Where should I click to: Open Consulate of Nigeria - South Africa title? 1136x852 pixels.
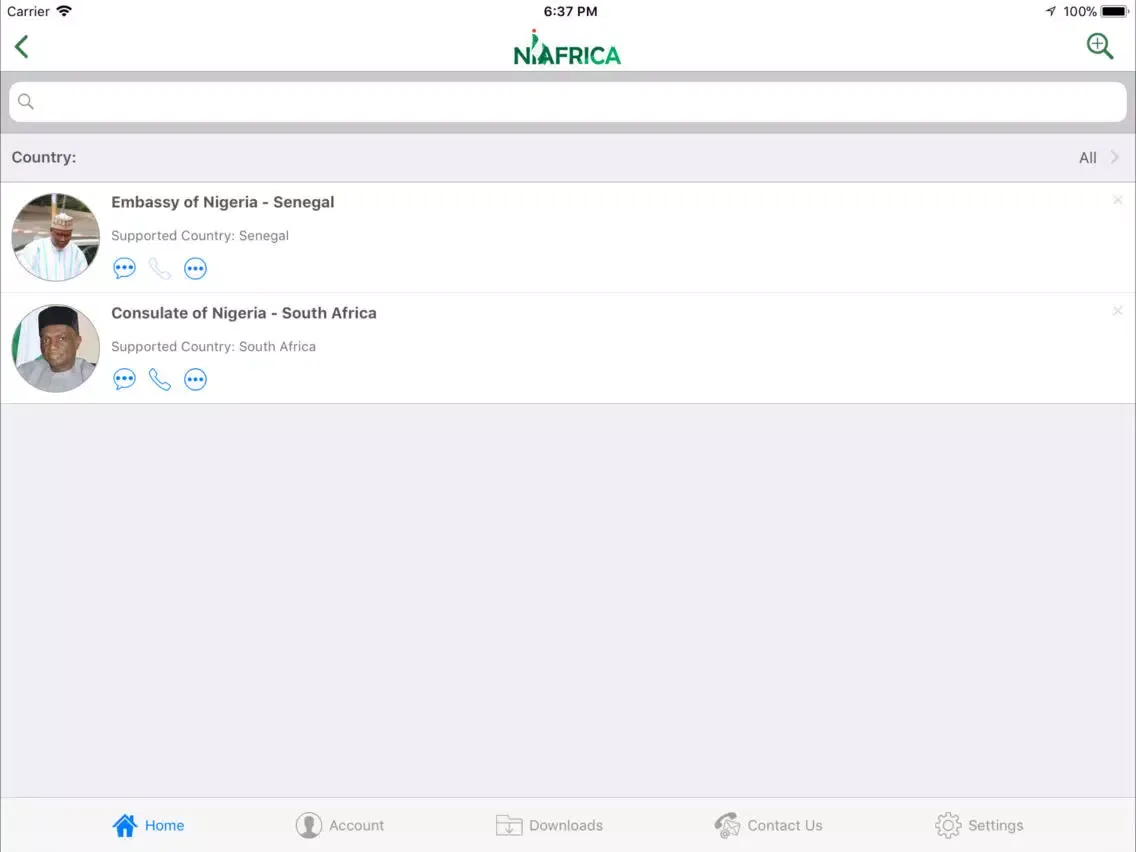click(x=243, y=313)
